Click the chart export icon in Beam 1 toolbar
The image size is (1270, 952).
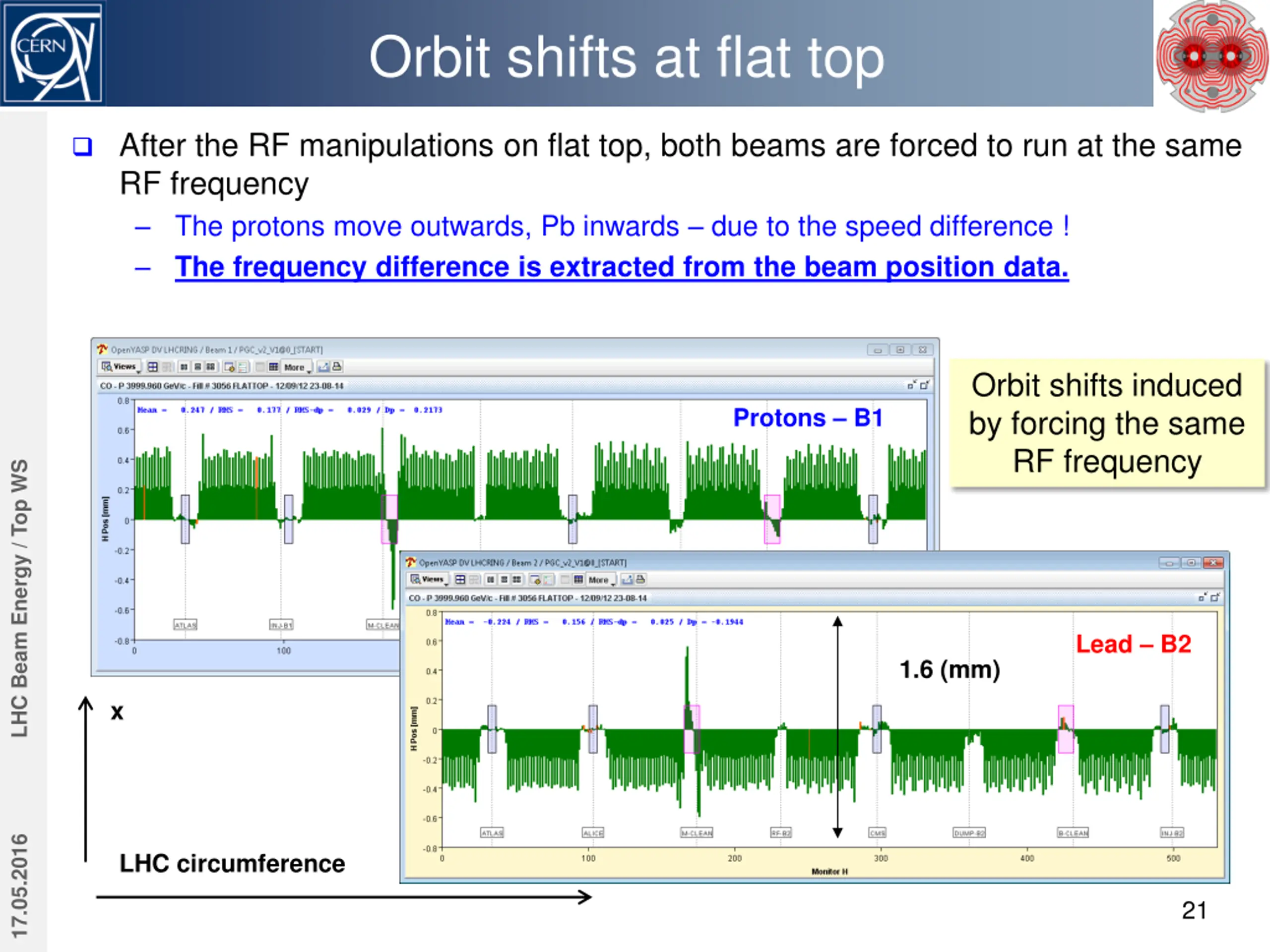pyautogui.click(x=324, y=367)
